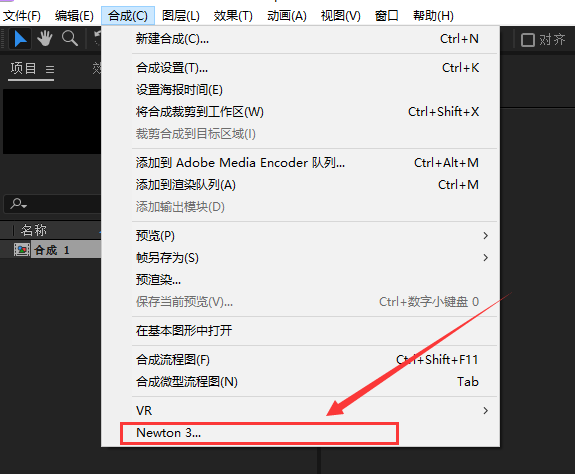Open the Project panel hamburger menu
Viewport: 575px width, 474px height.
[50, 69]
